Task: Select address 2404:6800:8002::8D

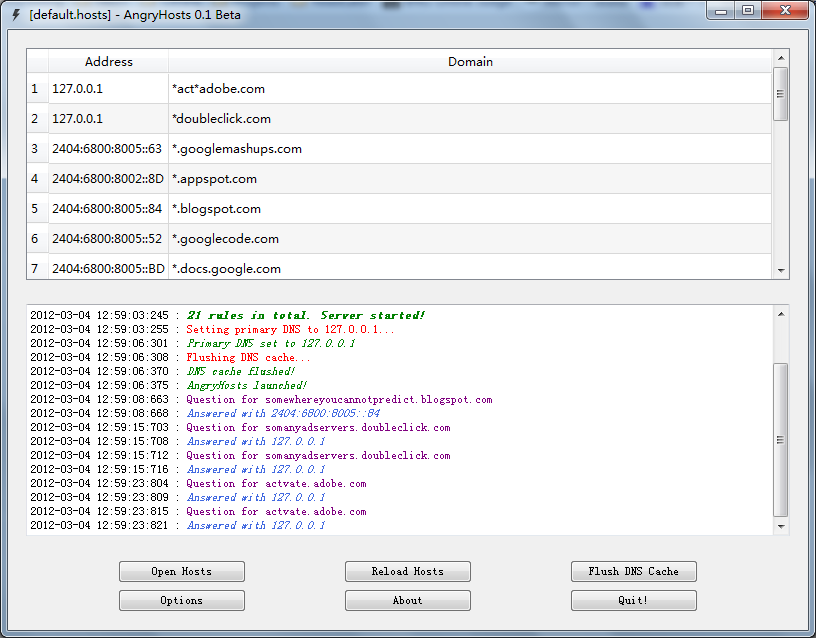Action: 108,178
